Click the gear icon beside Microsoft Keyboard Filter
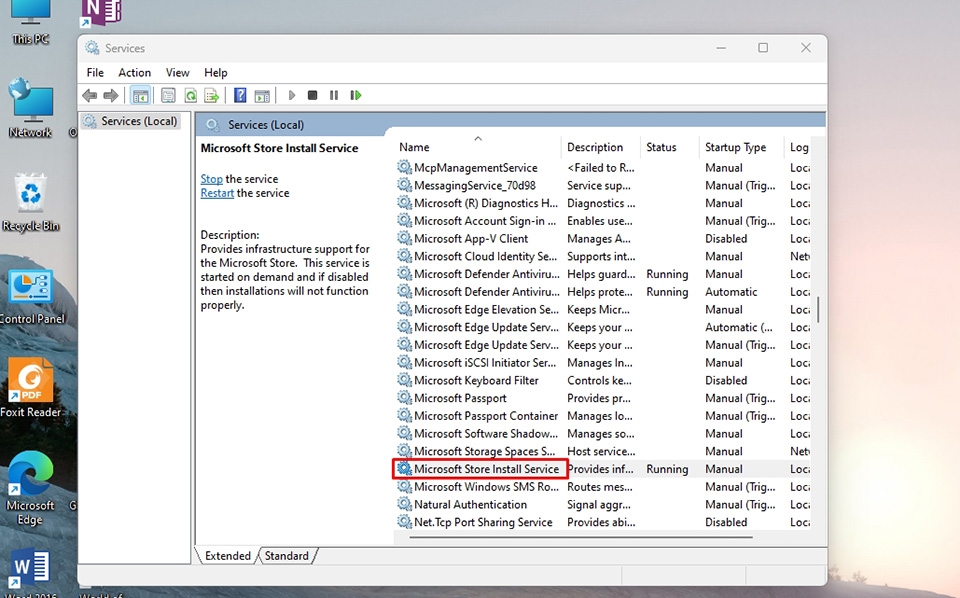Viewport: 960px width, 598px height. pos(404,380)
